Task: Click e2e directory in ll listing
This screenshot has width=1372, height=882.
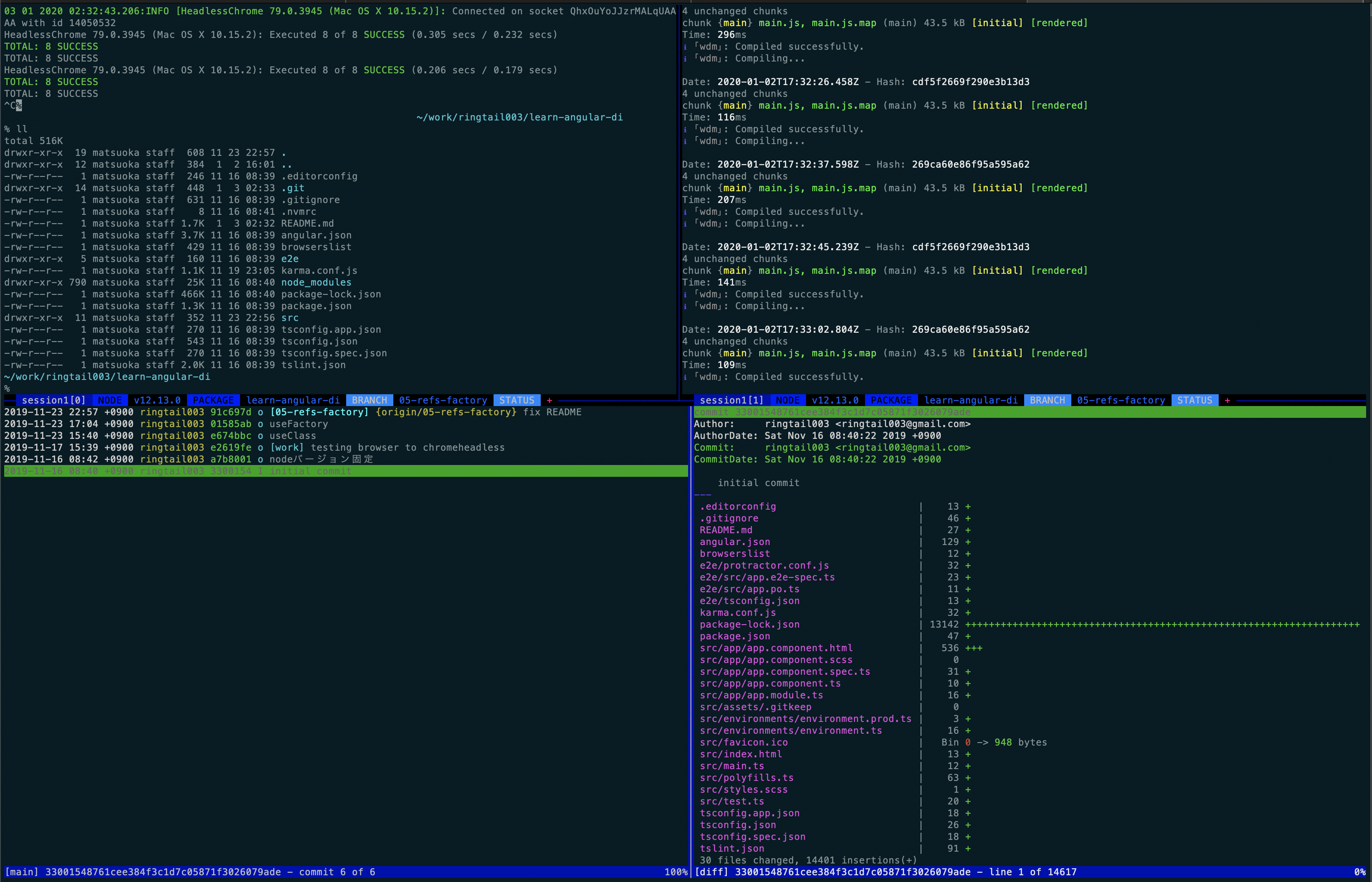Action: pyautogui.click(x=290, y=259)
